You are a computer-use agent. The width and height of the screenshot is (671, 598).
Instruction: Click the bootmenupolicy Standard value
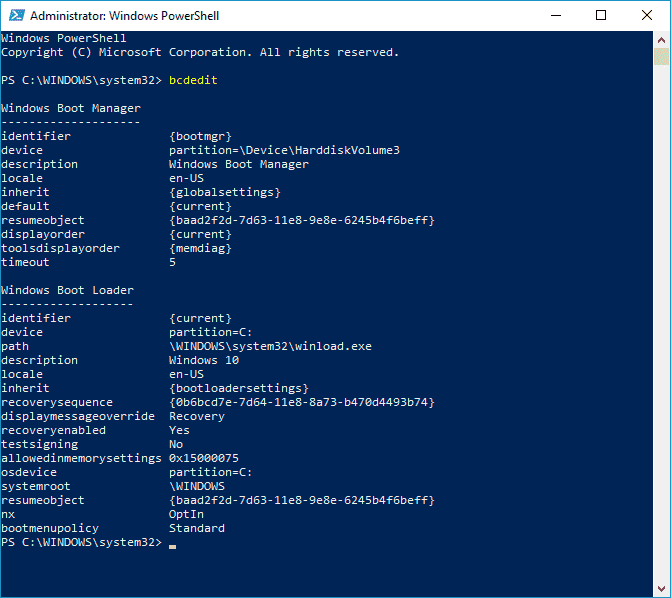tap(197, 528)
